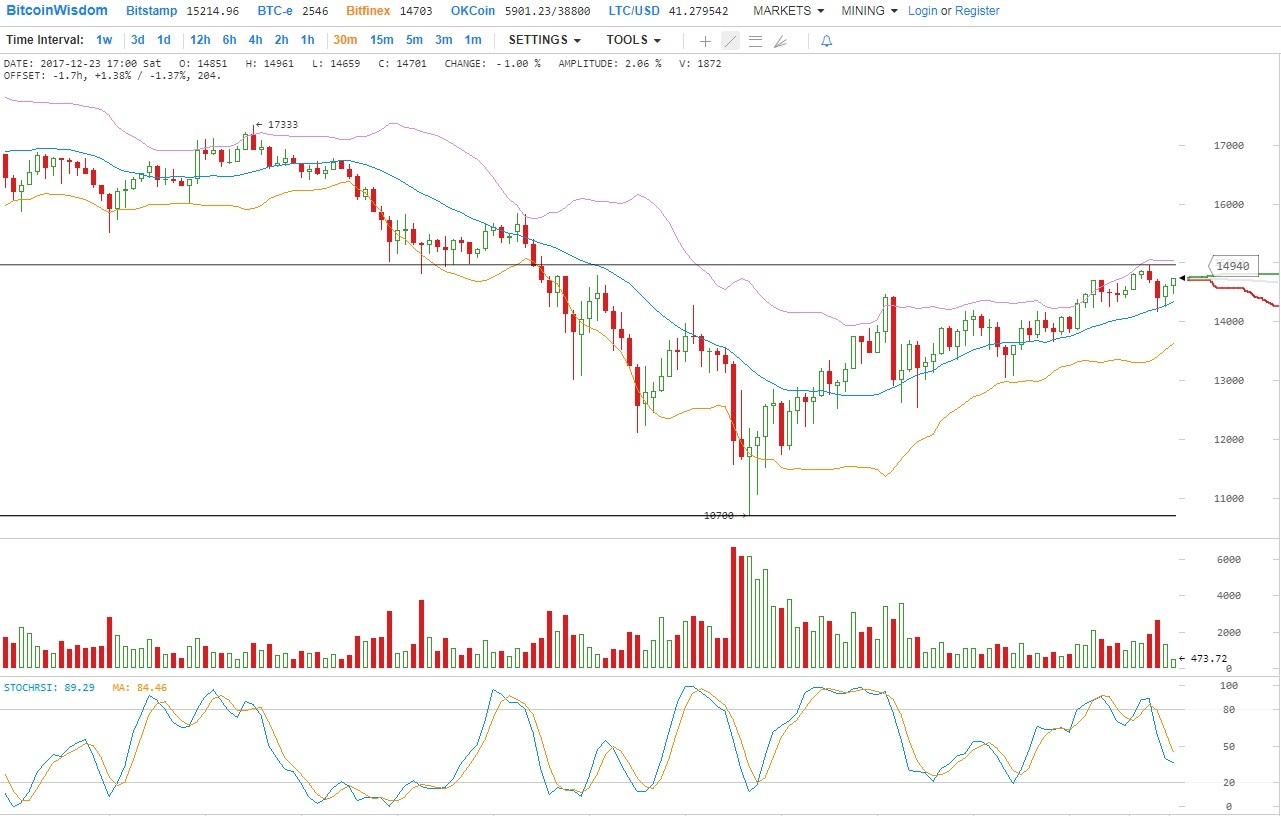Click the tallest red volume bar
Image resolution: width=1281 pixels, height=816 pixels.
point(733,607)
